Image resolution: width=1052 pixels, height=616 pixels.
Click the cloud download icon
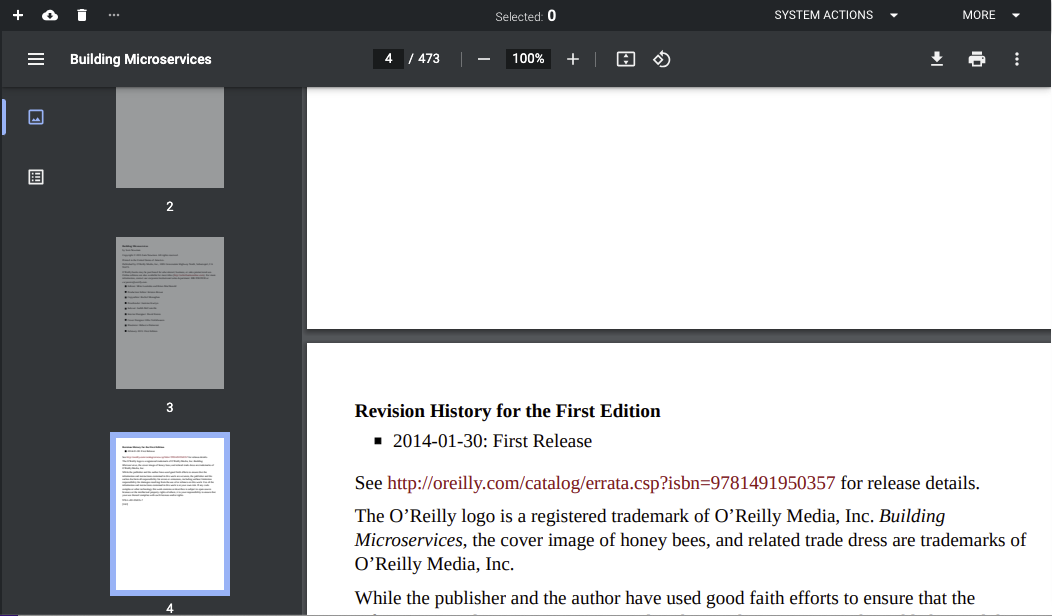50,15
